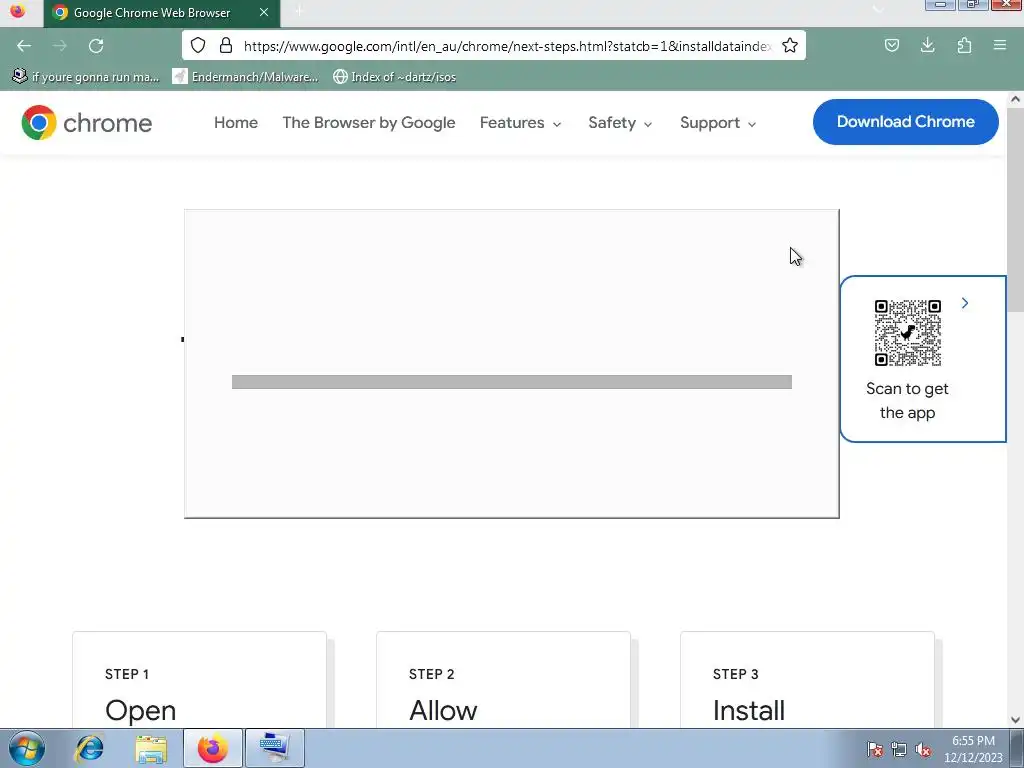View site security via padlock icon
1024x768 pixels.
pyautogui.click(x=226, y=45)
